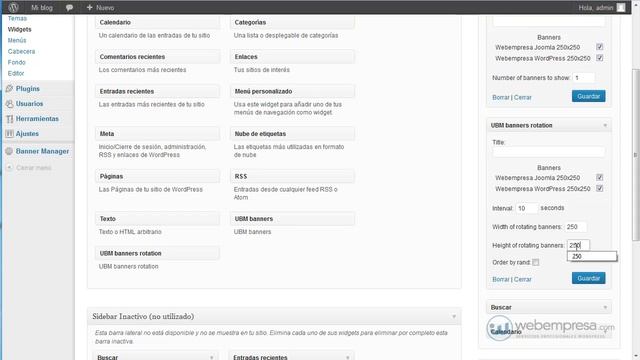Screen dimensions: 640x360
Task: Expand the inactive Entradas recientes widget
Action: click(x=347, y=358)
